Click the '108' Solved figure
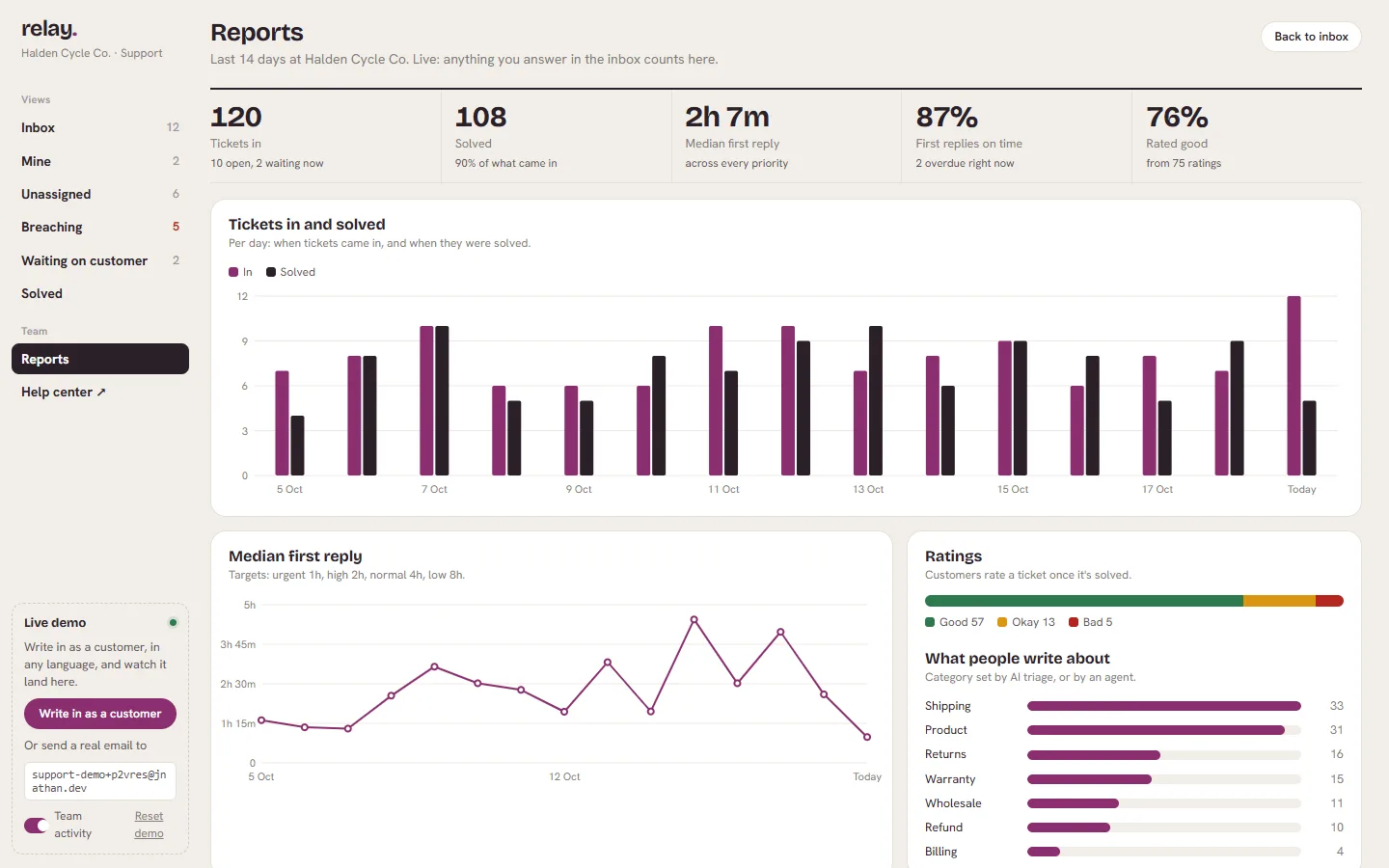 (x=480, y=117)
